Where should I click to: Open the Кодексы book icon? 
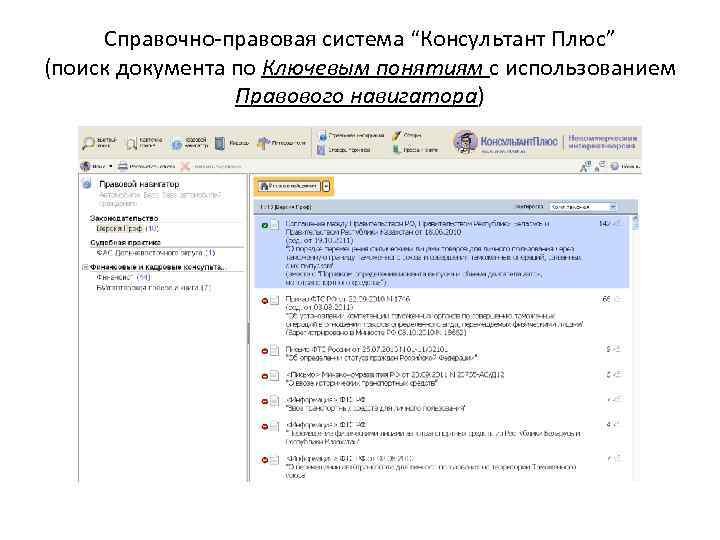tap(220, 144)
